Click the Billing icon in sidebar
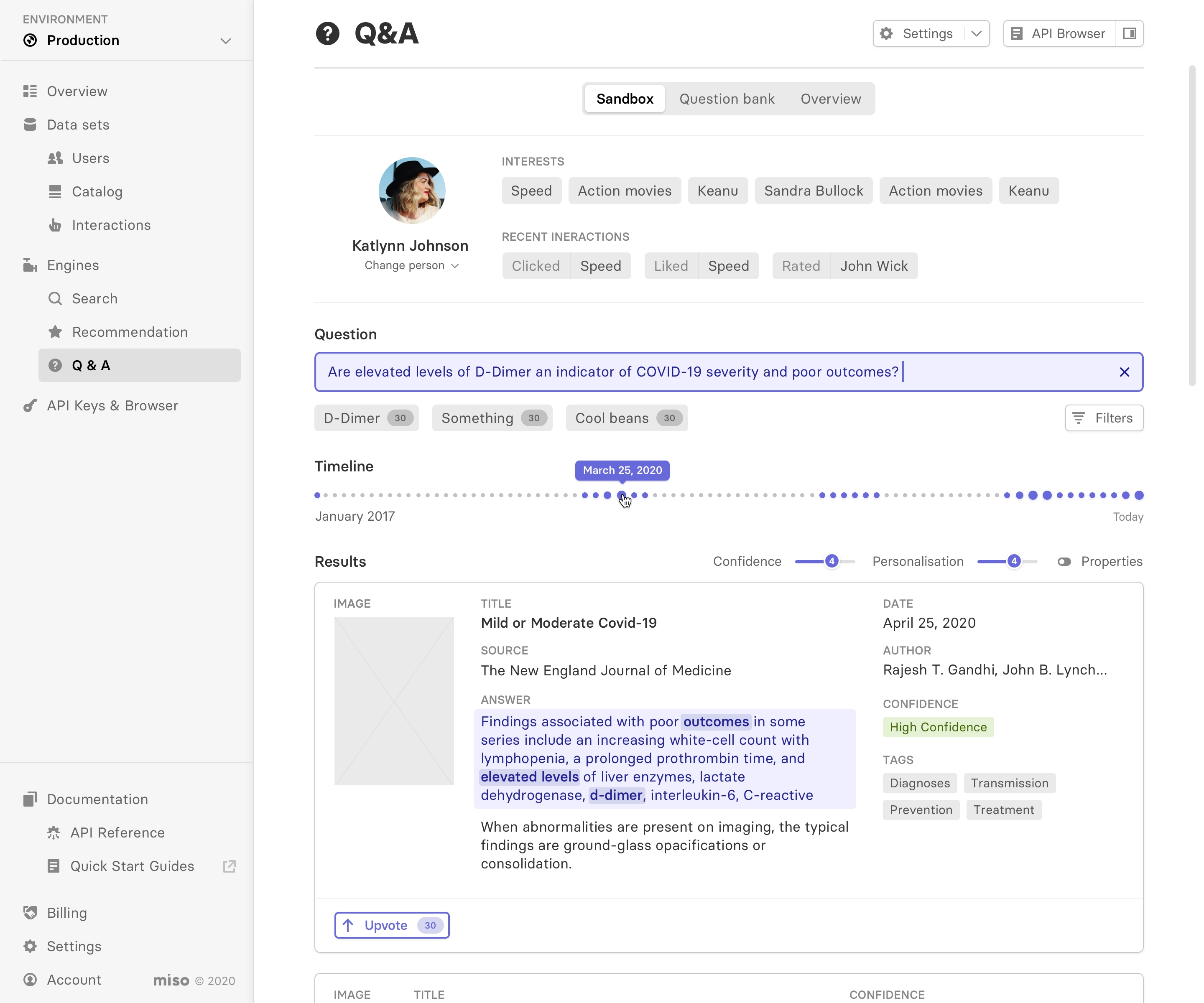 [x=30, y=912]
